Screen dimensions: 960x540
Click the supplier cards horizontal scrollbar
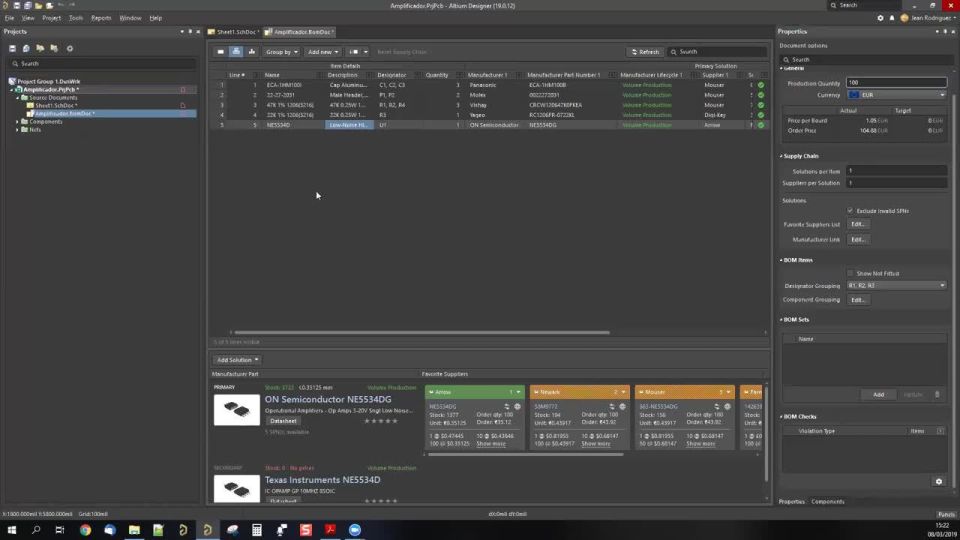click(525, 454)
